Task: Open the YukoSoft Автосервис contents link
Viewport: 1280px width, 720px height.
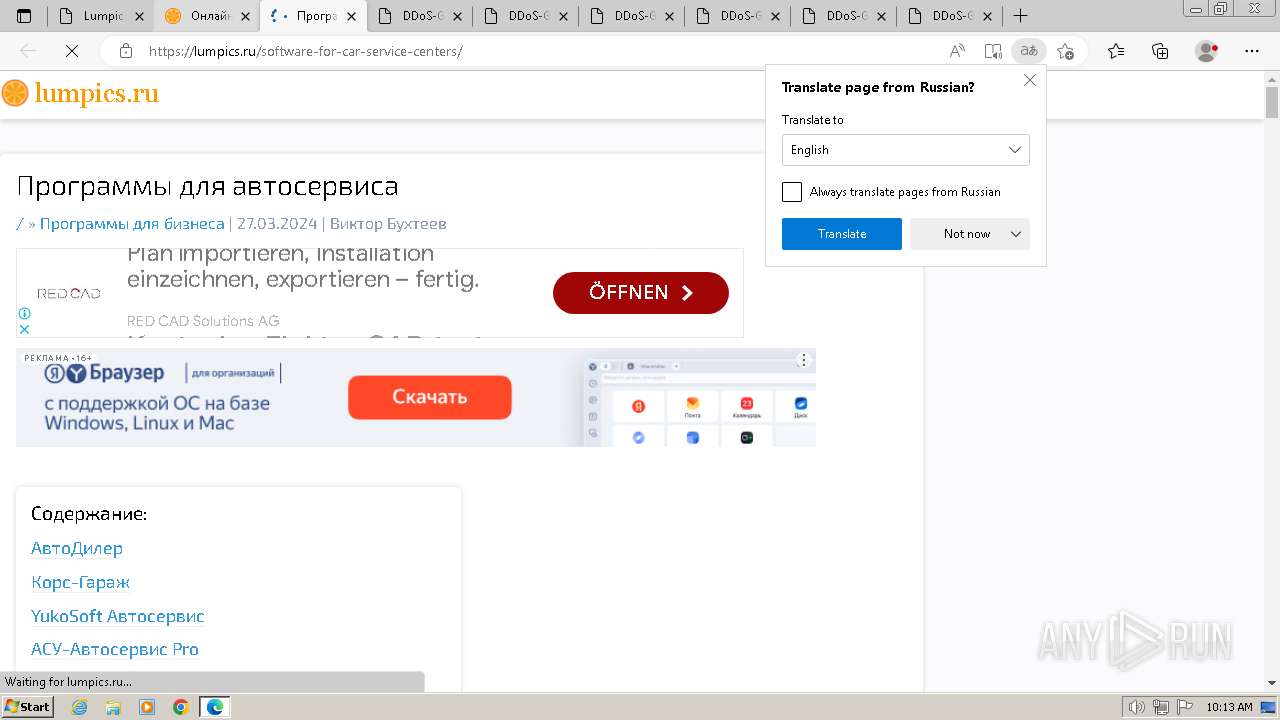Action: coord(117,616)
